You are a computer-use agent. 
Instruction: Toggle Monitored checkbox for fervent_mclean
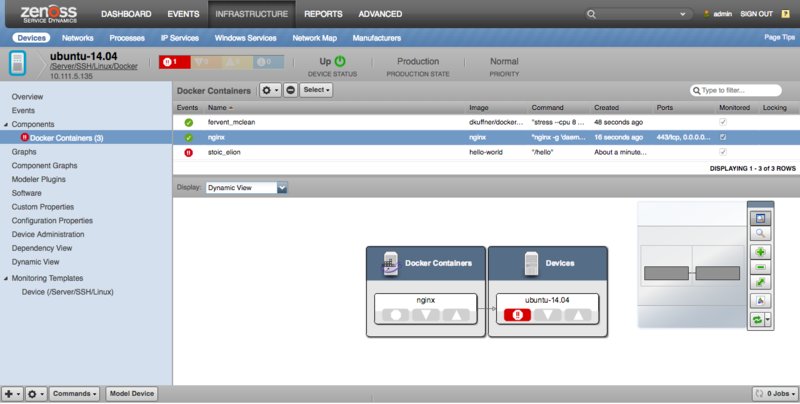click(723, 122)
